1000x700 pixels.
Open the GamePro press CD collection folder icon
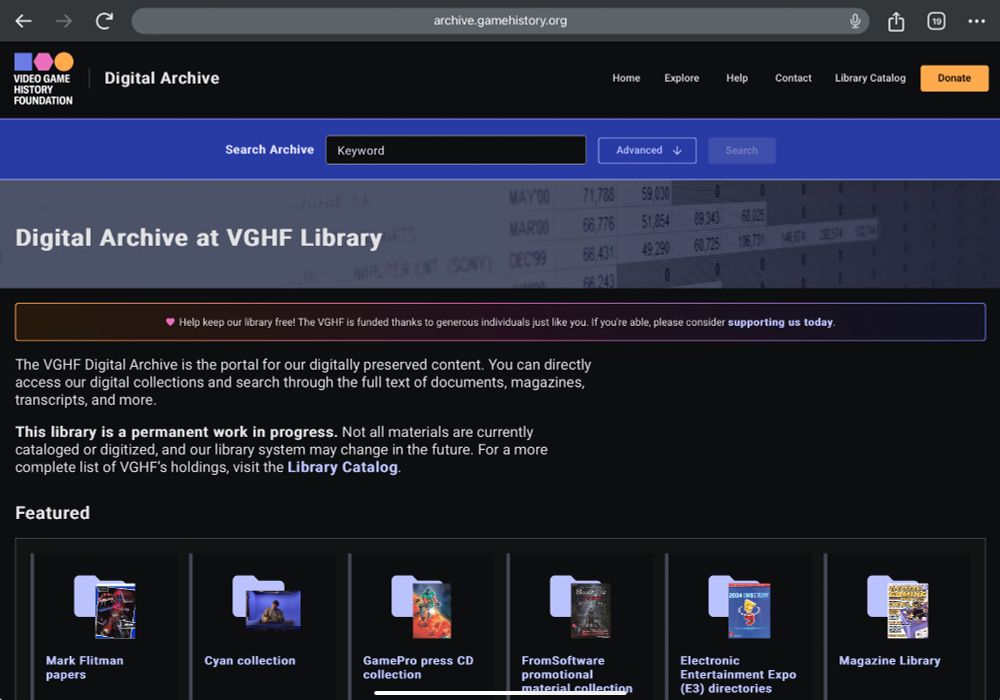coord(422,606)
